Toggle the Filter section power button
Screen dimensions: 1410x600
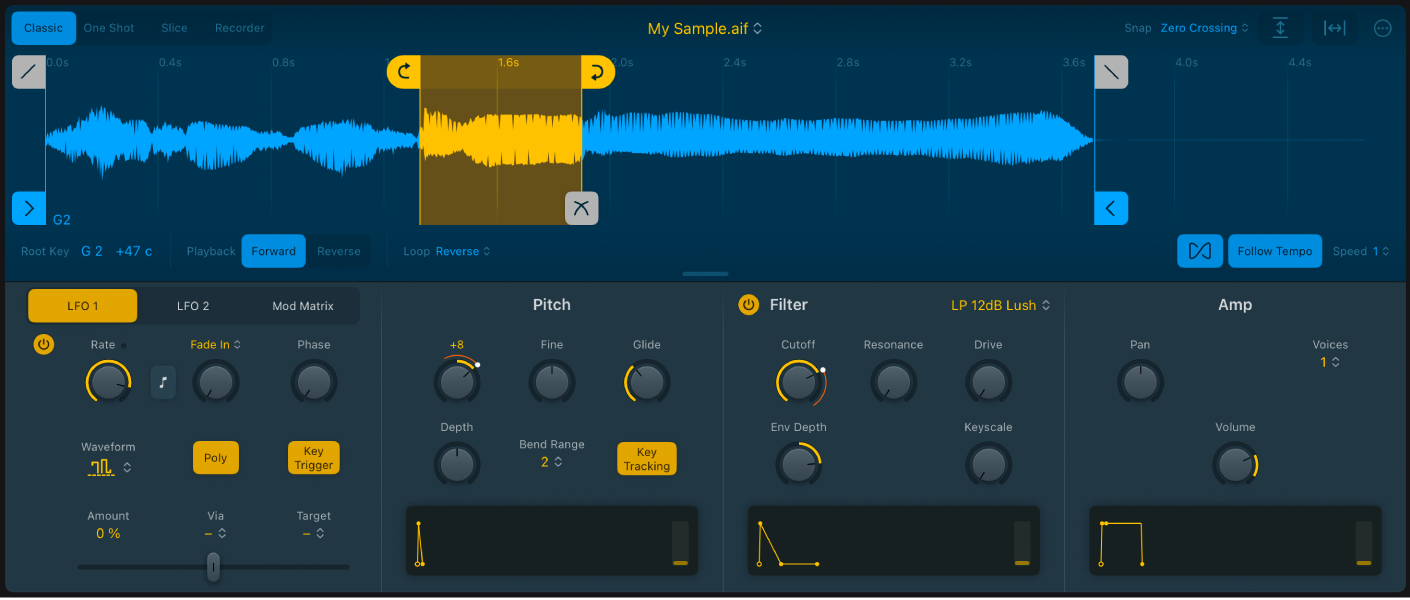749,304
